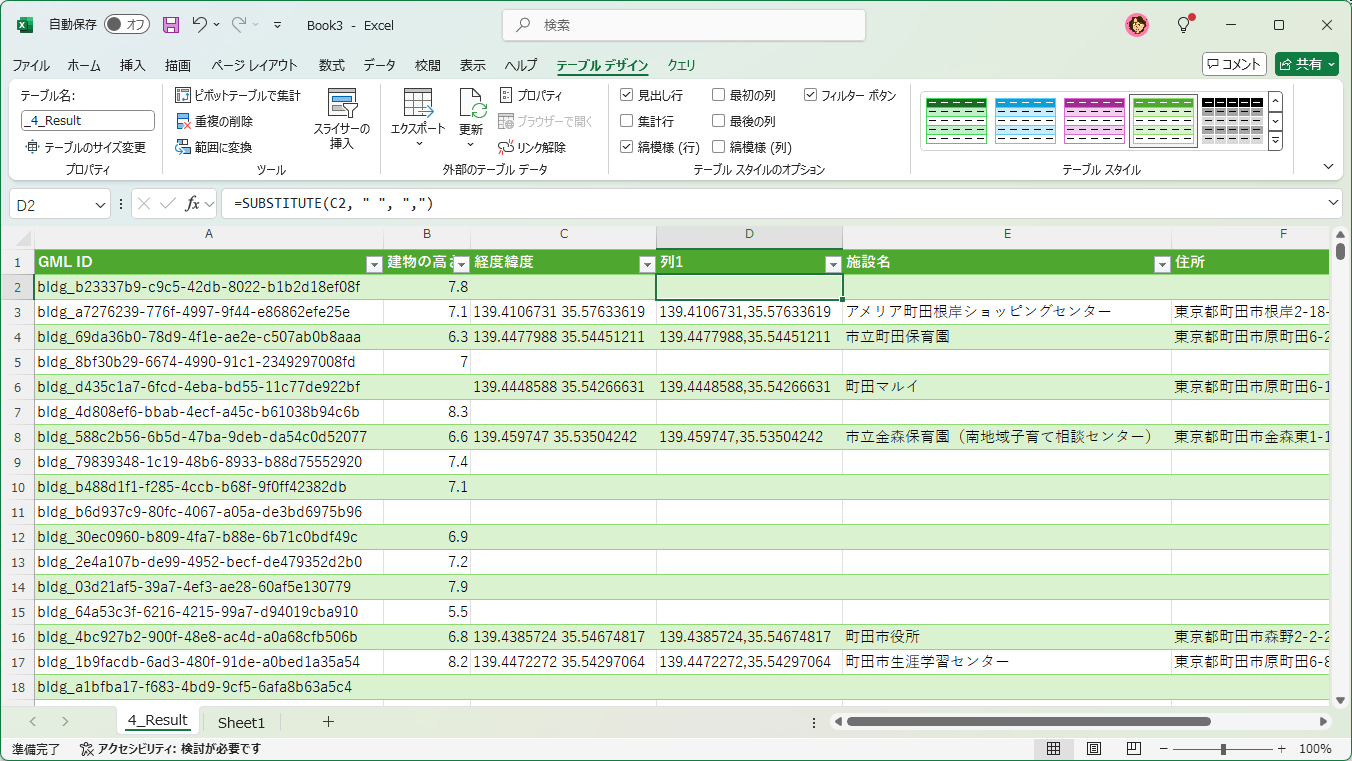This screenshot has height=761, width=1352.
Task: Open GML ID column filter dropdown
Action: (374, 264)
